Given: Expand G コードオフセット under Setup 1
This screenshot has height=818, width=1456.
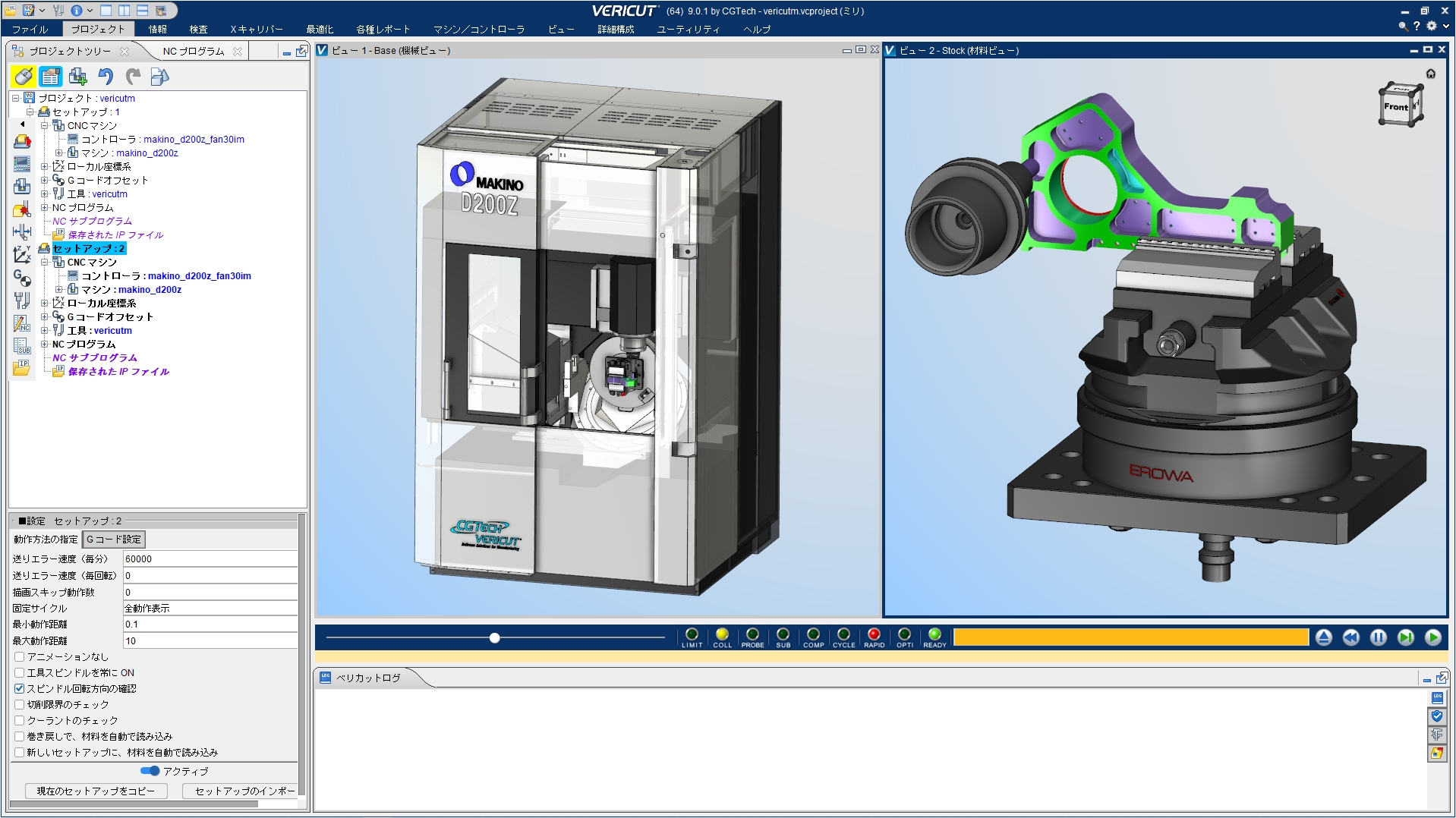Looking at the screenshot, I should point(45,180).
